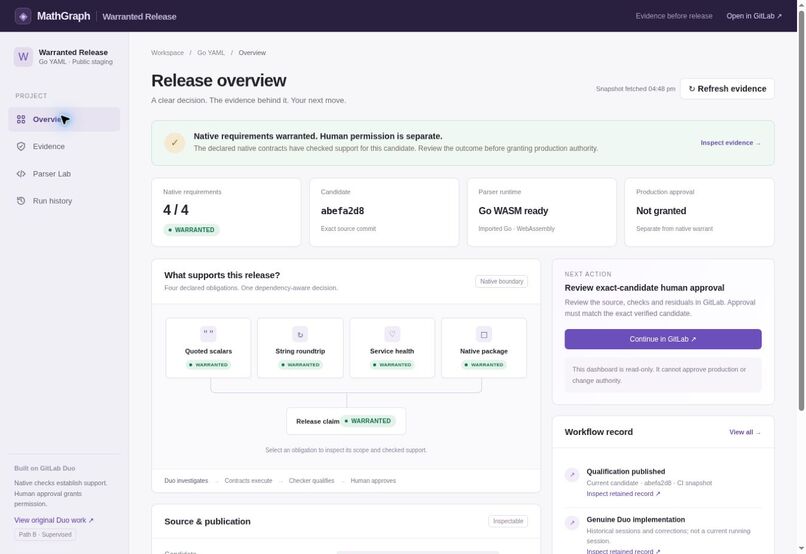Click View all in Workflow record
The width and height of the screenshot is (806, 554).
click(x=744, y=432)
